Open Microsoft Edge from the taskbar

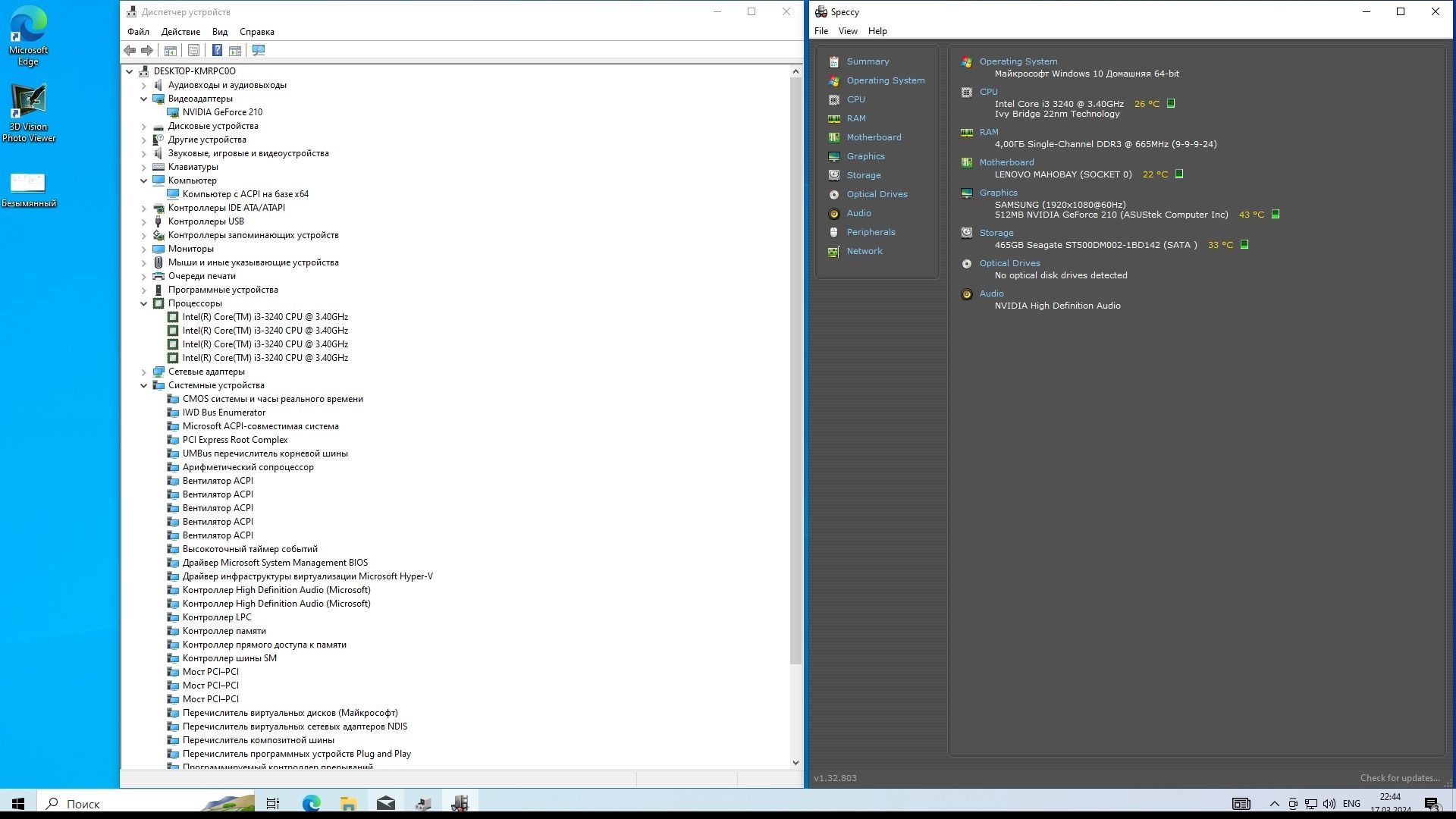[x=312, y=803]
